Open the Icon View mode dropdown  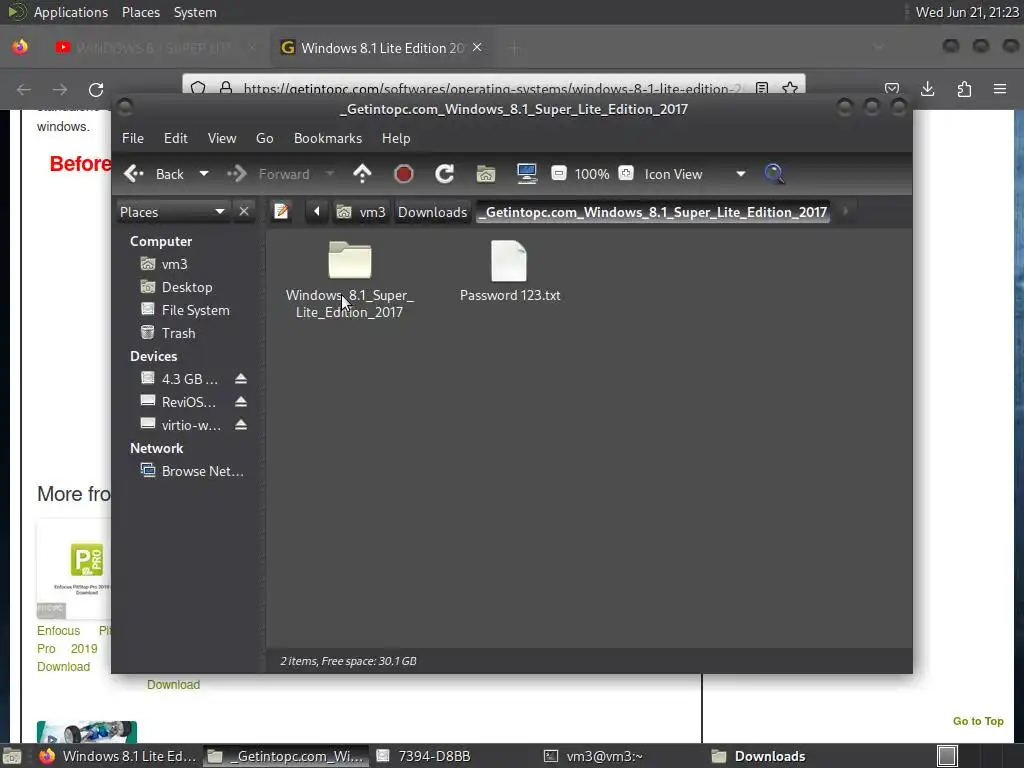point(694,174)
